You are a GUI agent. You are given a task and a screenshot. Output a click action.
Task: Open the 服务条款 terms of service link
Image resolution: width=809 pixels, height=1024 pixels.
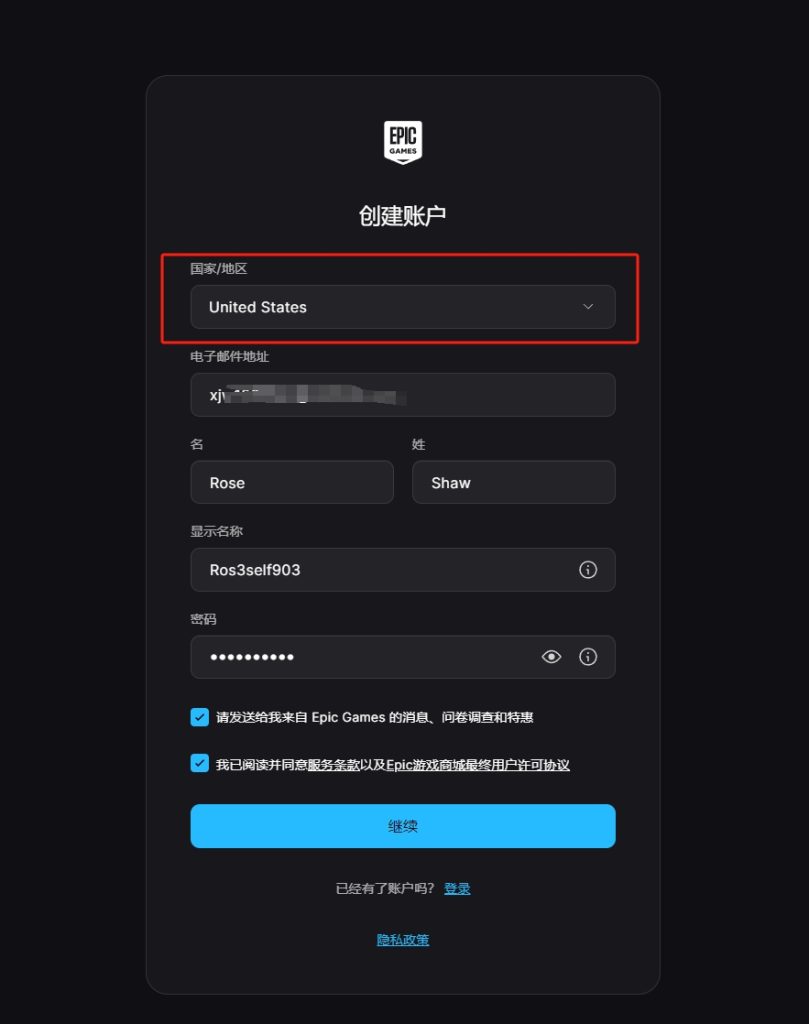tap(334, 765)
